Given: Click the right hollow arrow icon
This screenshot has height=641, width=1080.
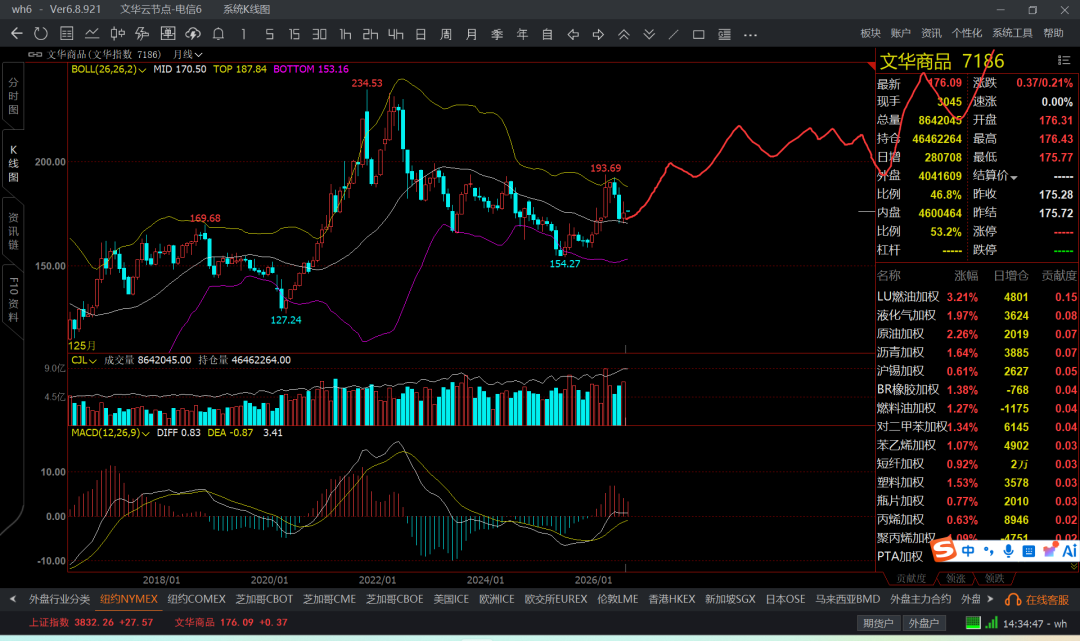Looking at the screenshot, I should pyautogui.click(x=598, y=34).
